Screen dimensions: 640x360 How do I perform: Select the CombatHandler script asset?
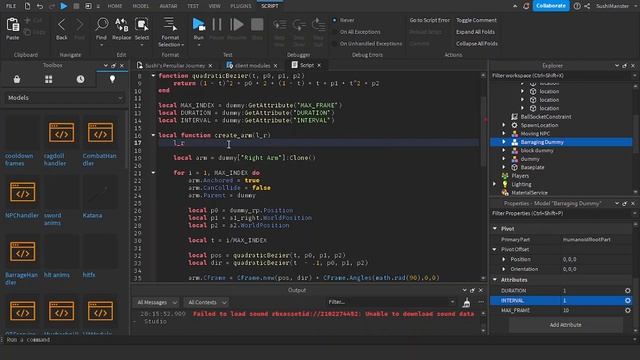[x=100, y=133]
